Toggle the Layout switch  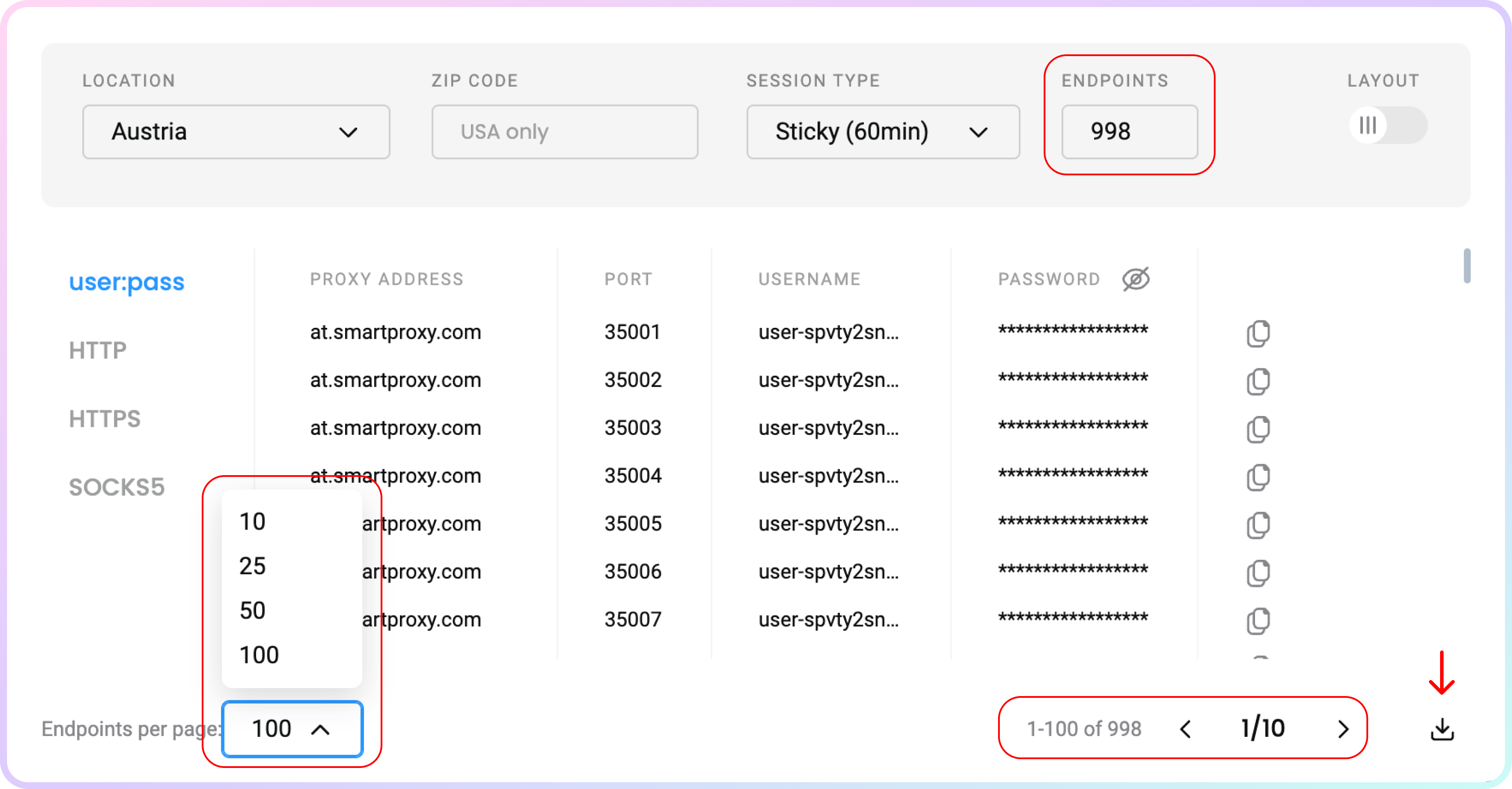(1387, 125)
